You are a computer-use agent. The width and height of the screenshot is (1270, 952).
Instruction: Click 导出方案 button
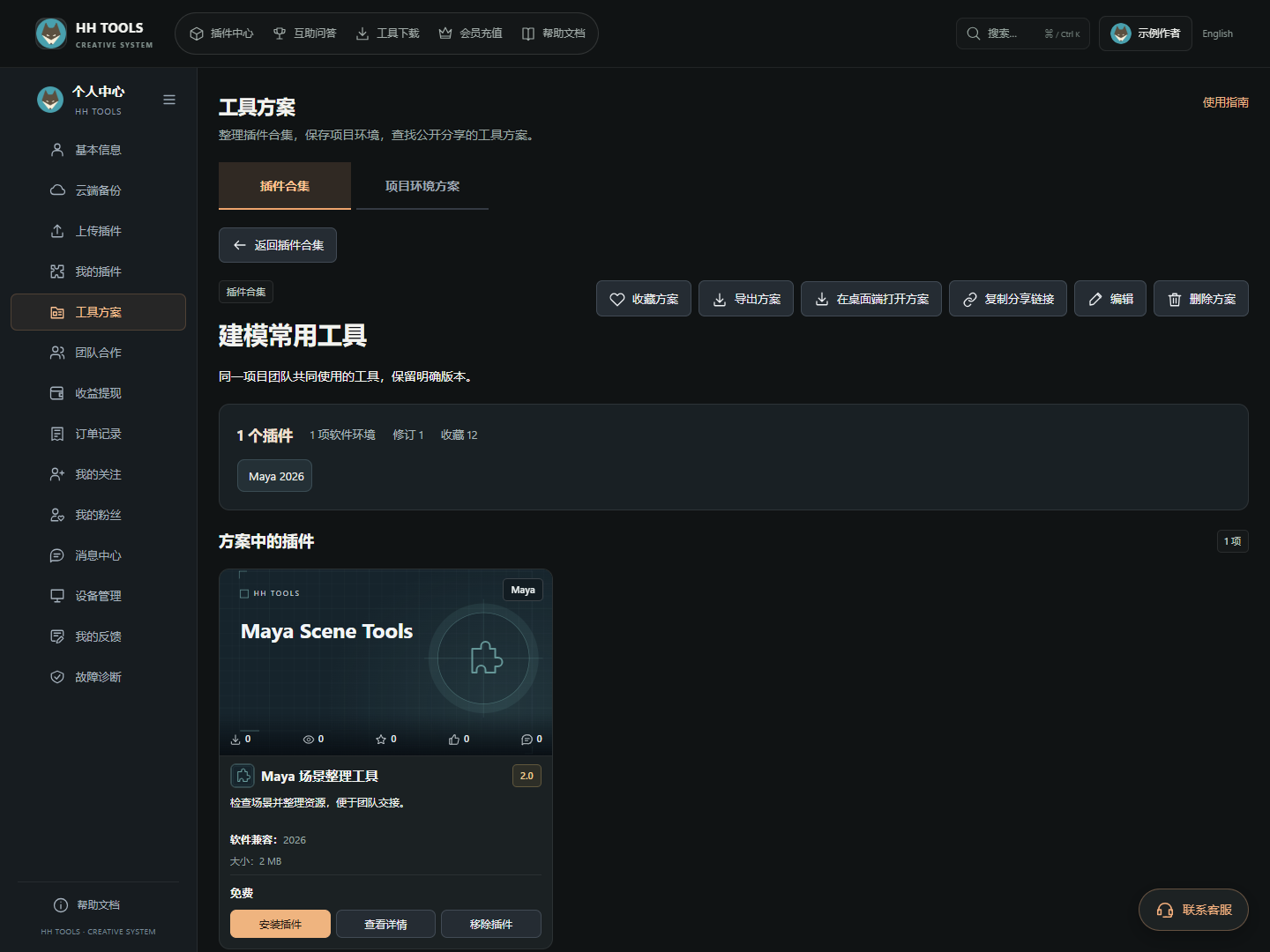coord(746,299)
